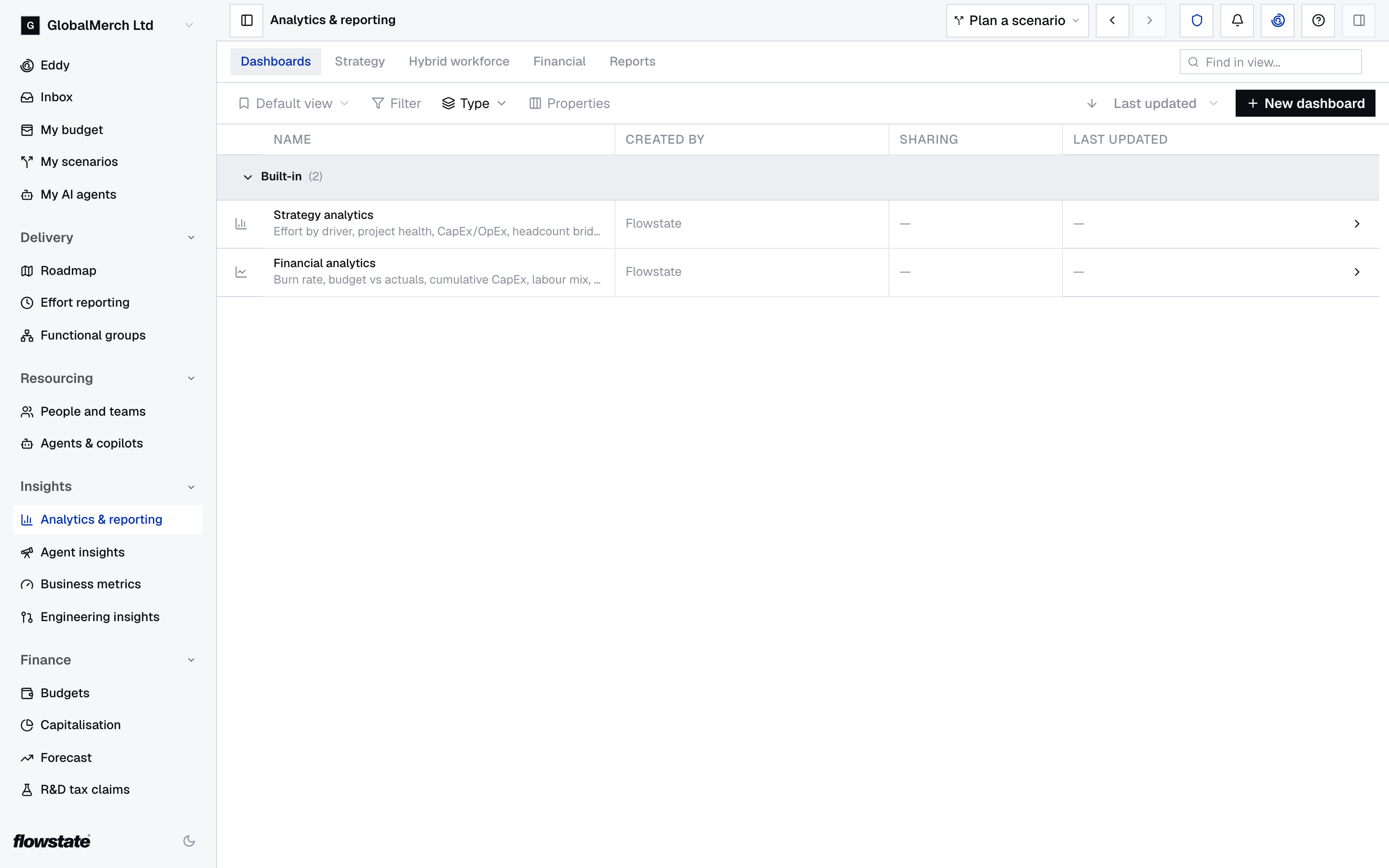Switch to the Hybrid workforce tab
The height and width of the screenshot is (868, 1389).
click(459, 61)
